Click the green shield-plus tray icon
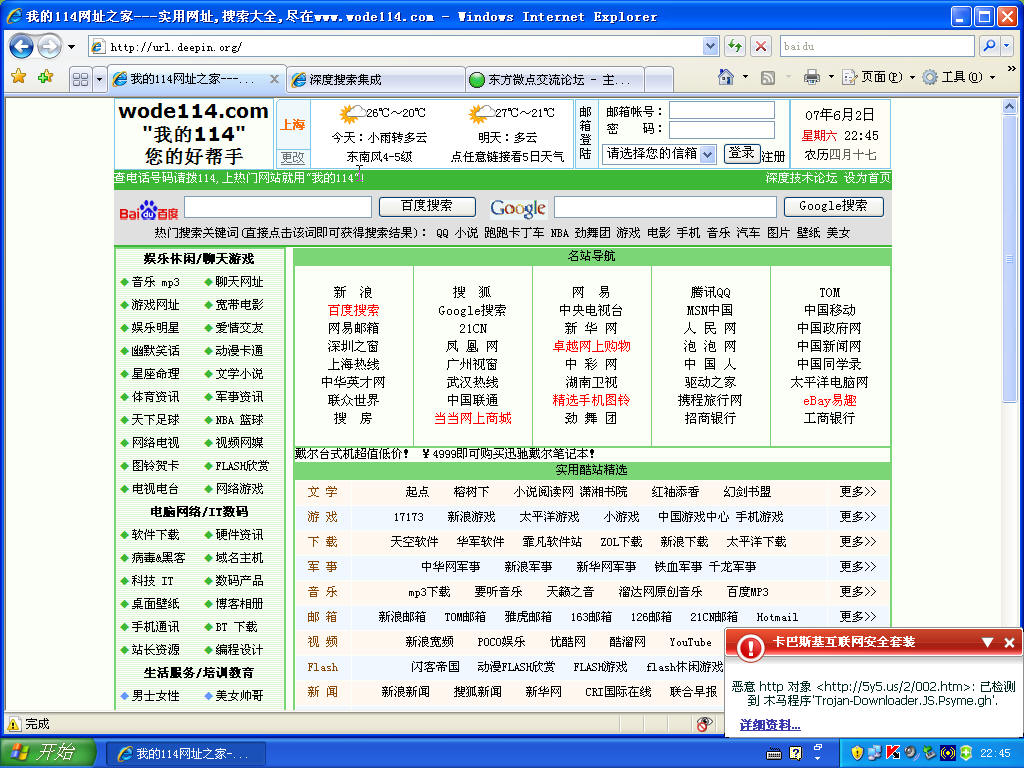This screenshot has width=1024, height=768. coord(966,753)
